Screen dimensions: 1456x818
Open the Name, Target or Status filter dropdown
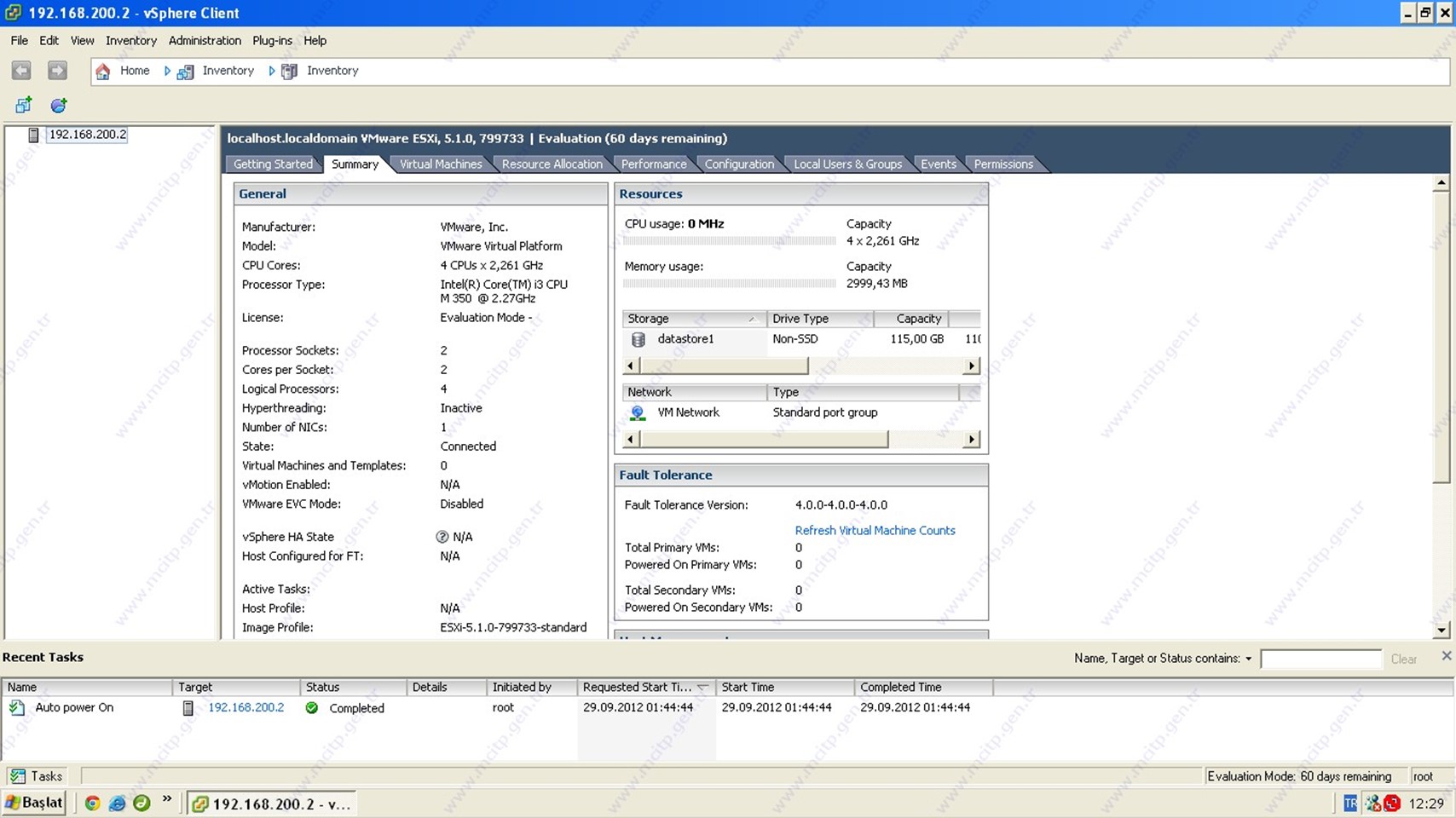[x=1248, y=659]
